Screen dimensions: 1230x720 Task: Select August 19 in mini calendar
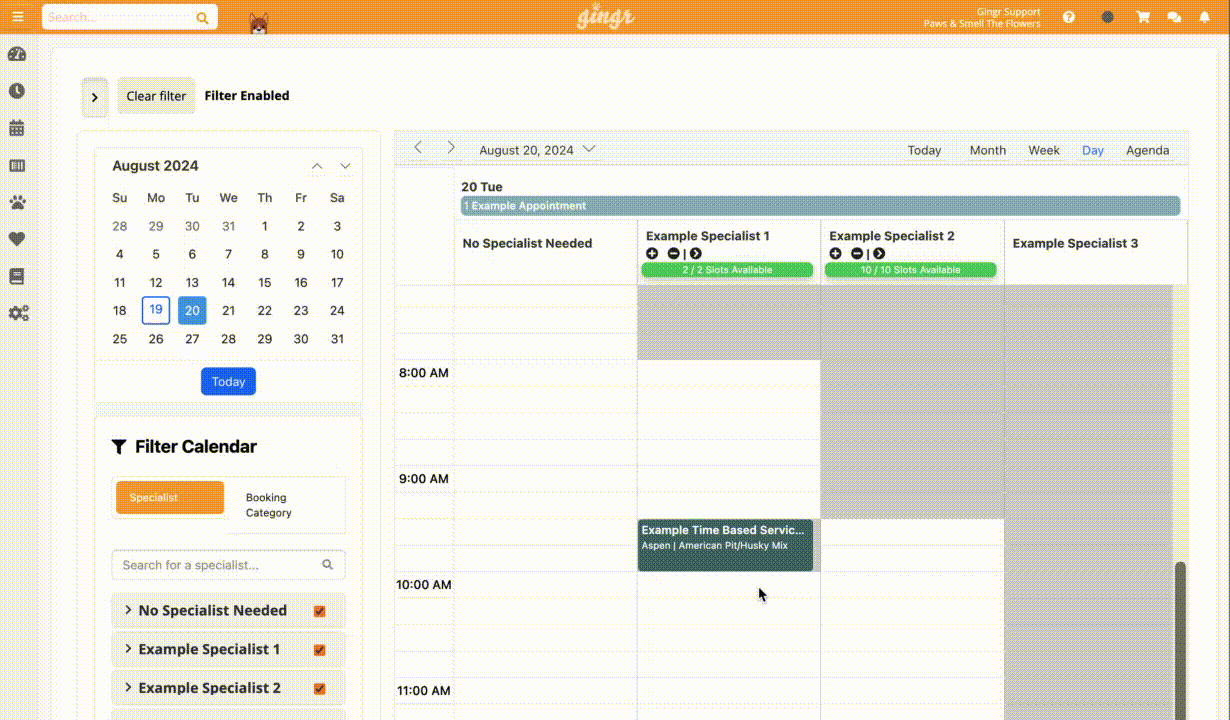point(156,310)
